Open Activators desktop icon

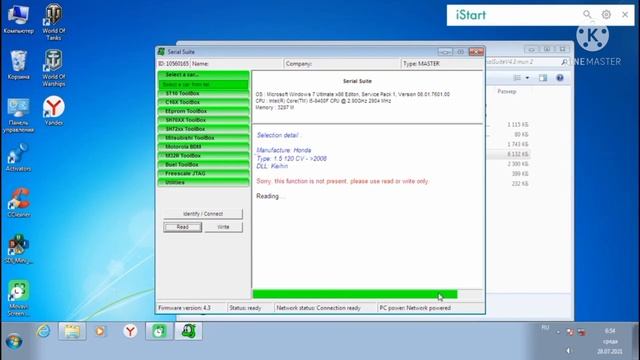coord(18,157)
